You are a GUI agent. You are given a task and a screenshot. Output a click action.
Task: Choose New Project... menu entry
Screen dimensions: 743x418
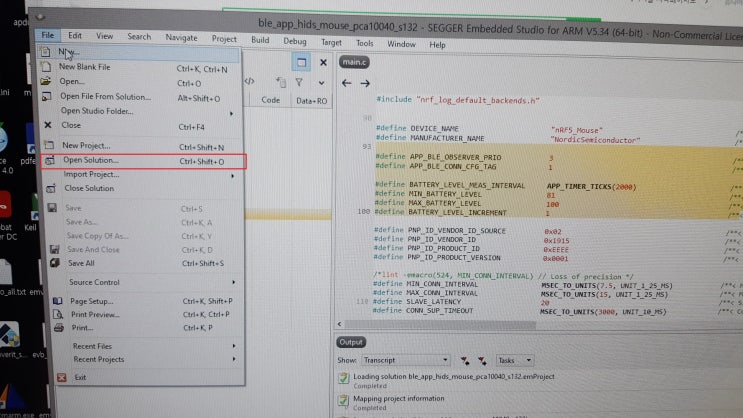[143, 146]
